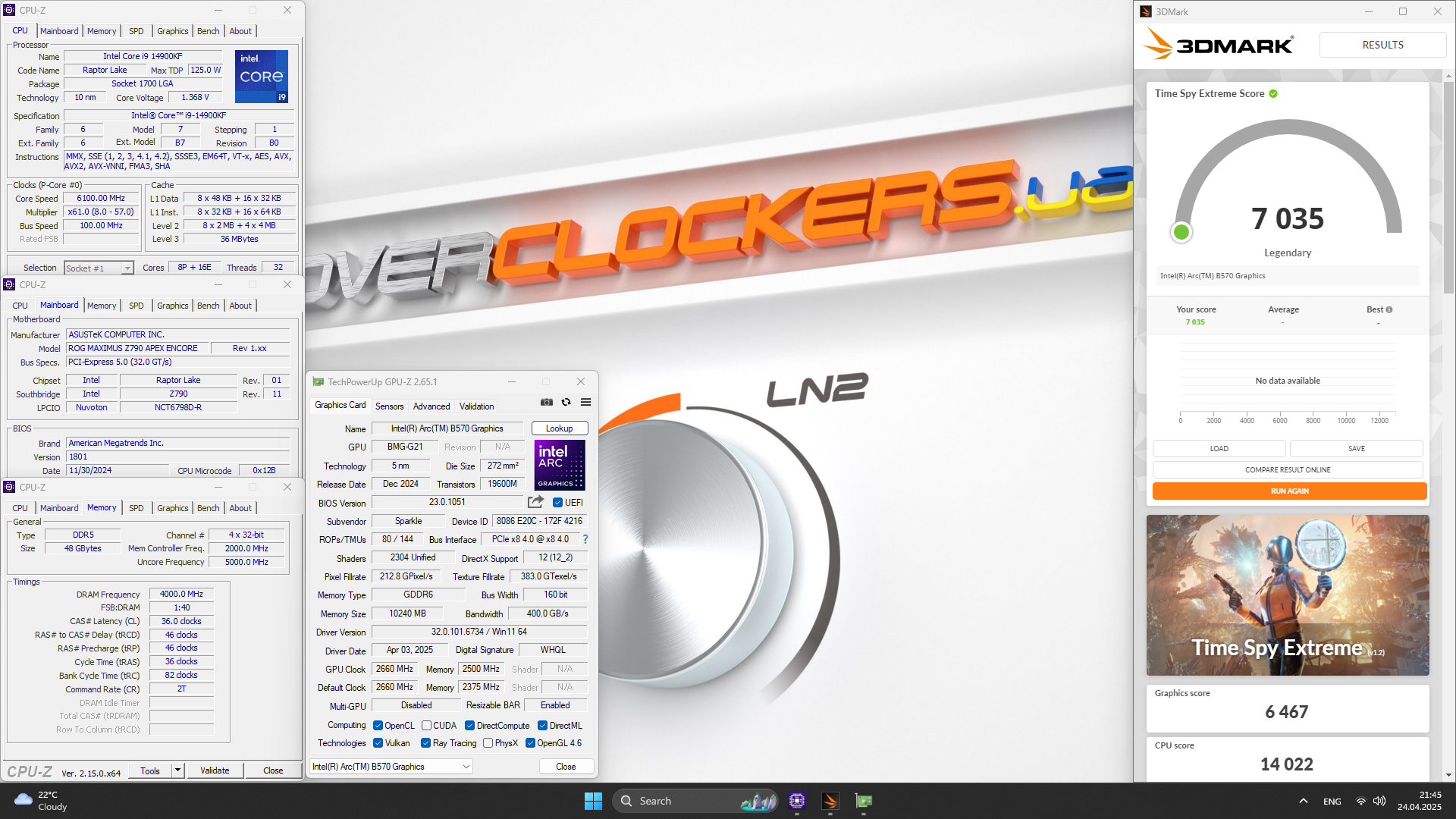
Task: Toggle the DirectCompute checkbox
Action: click(469, 726)
